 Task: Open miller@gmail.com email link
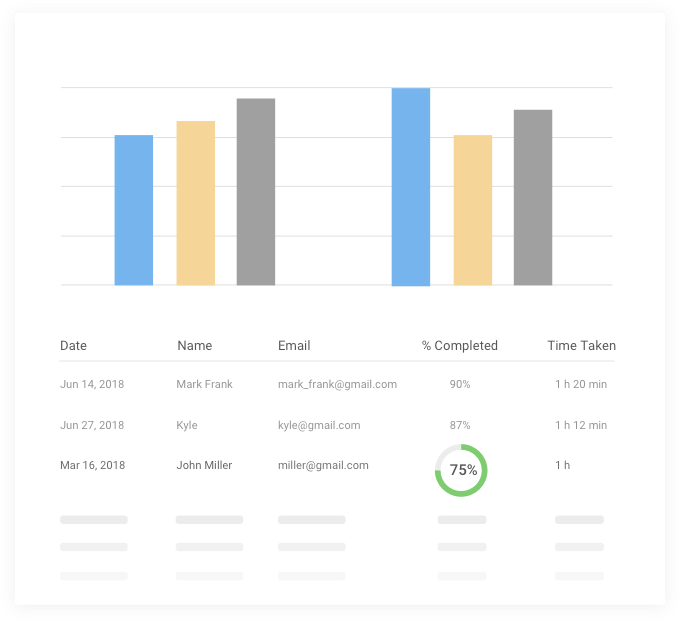coord(323,465)
